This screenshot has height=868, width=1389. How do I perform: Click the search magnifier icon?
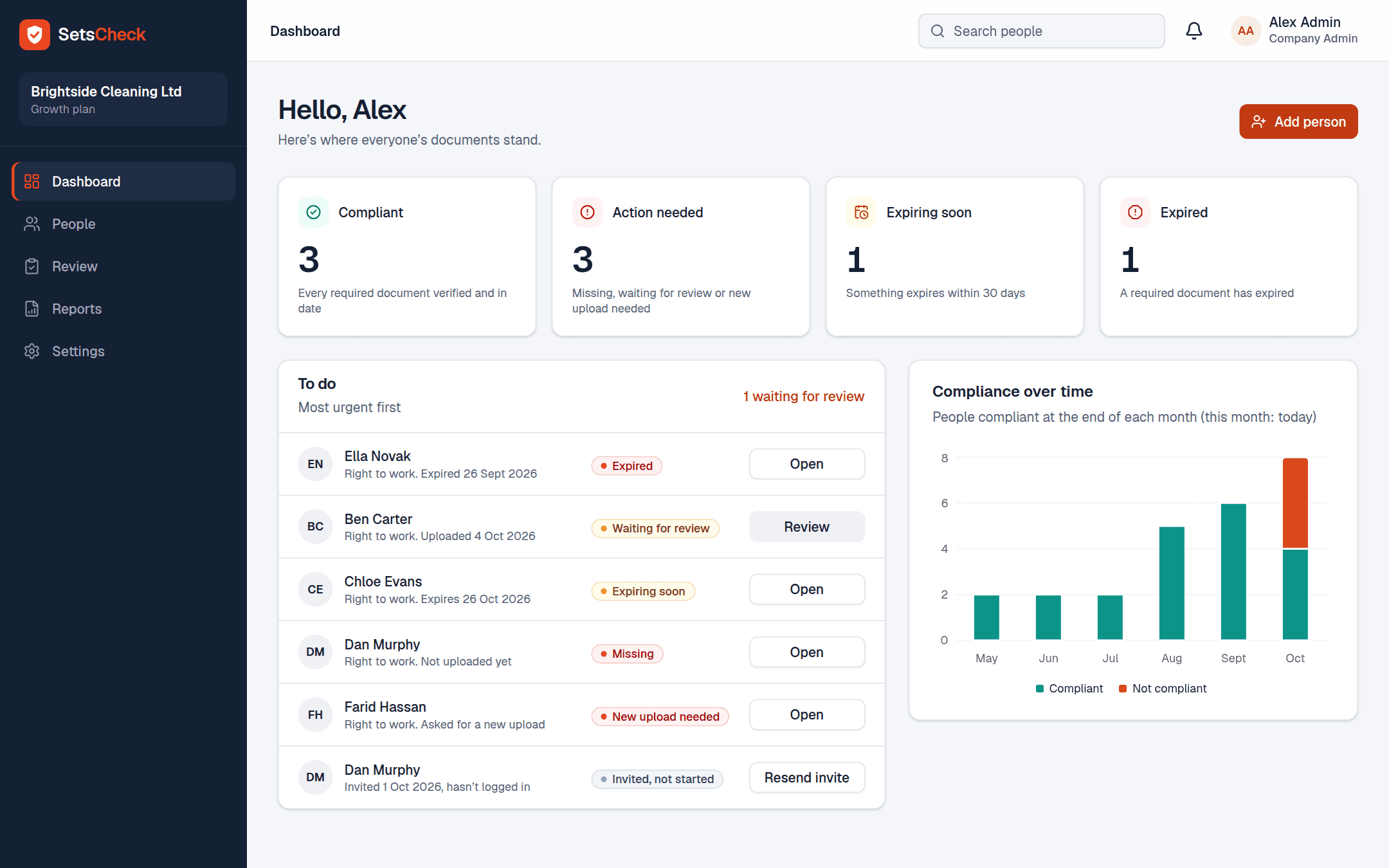(938, 31)
